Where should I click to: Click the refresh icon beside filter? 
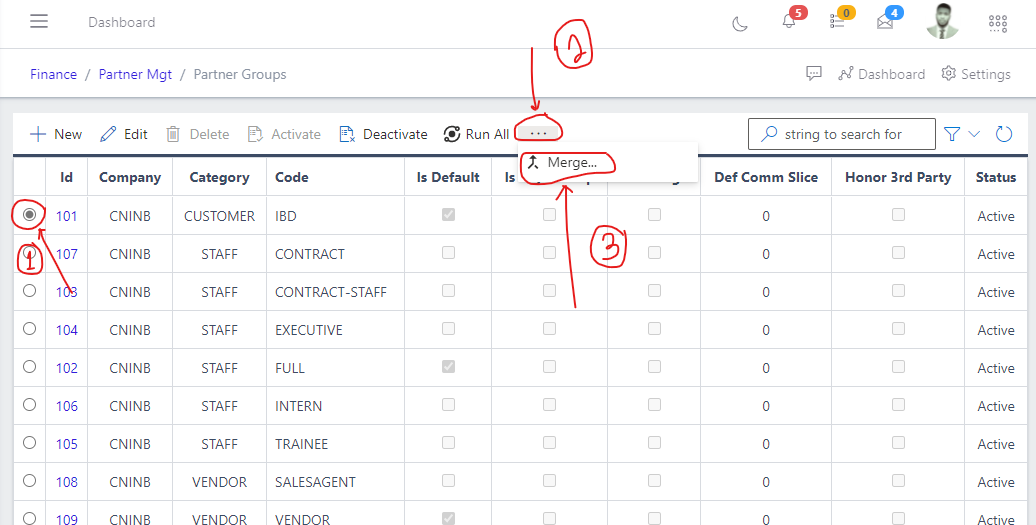[1004, 134]
